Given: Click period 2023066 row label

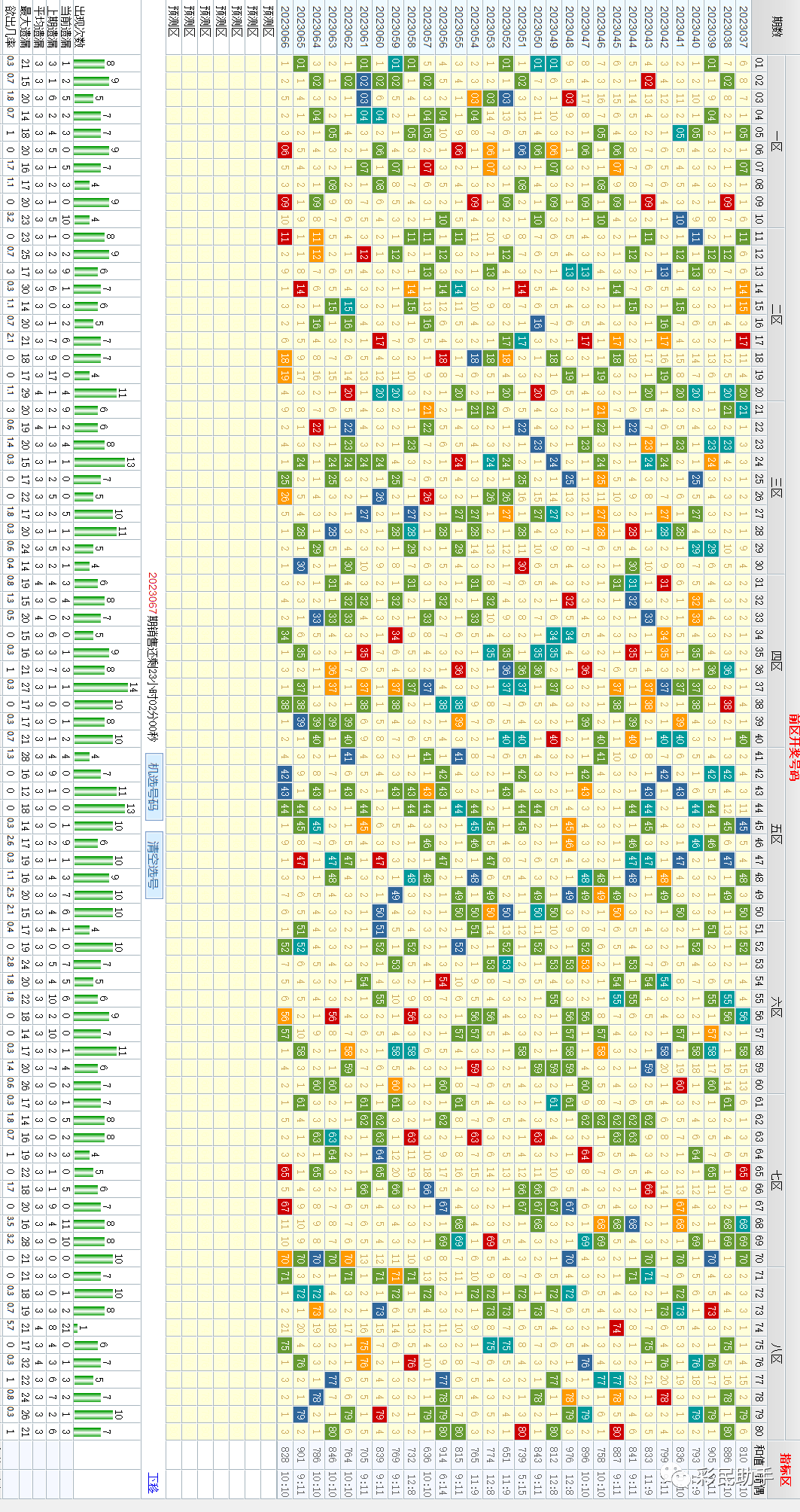Looking at the screenshot, I should (x=284, y=27).
